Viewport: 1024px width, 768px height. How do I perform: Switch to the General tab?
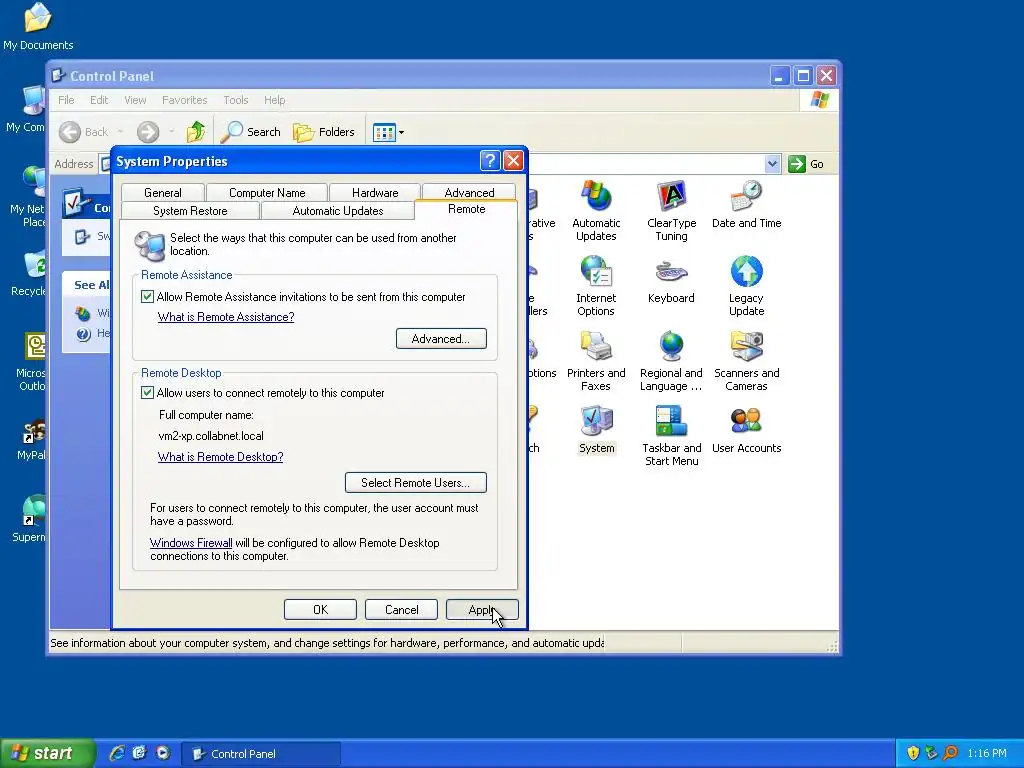tap(163, 193)
